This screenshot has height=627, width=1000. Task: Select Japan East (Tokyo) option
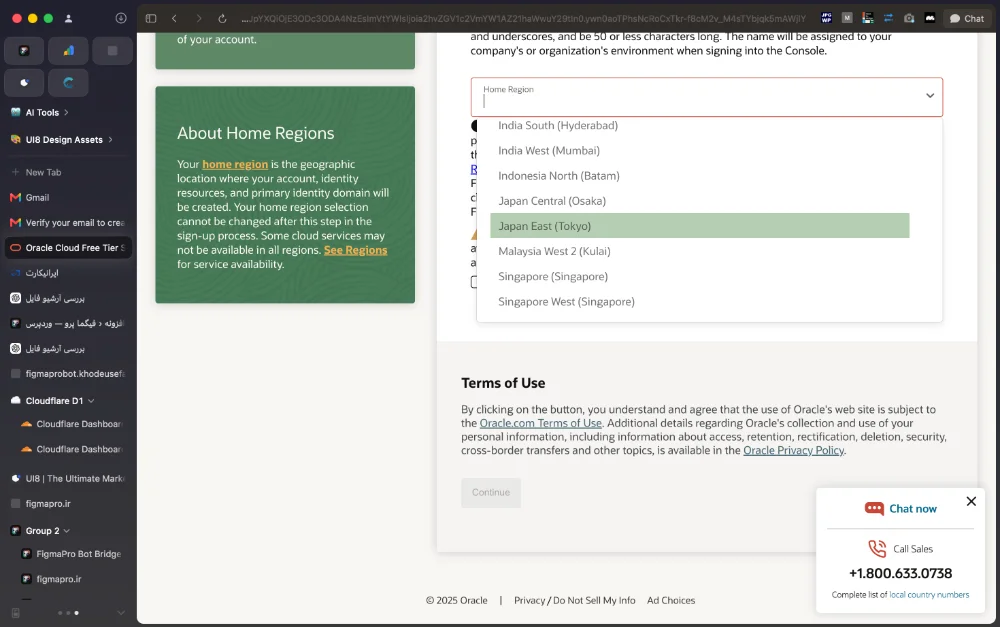[x=700, y=226]
